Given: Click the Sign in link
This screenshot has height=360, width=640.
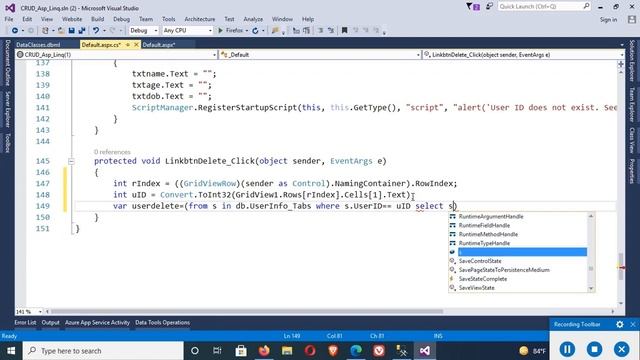Looking at the screenshot, I should (608, 20).
